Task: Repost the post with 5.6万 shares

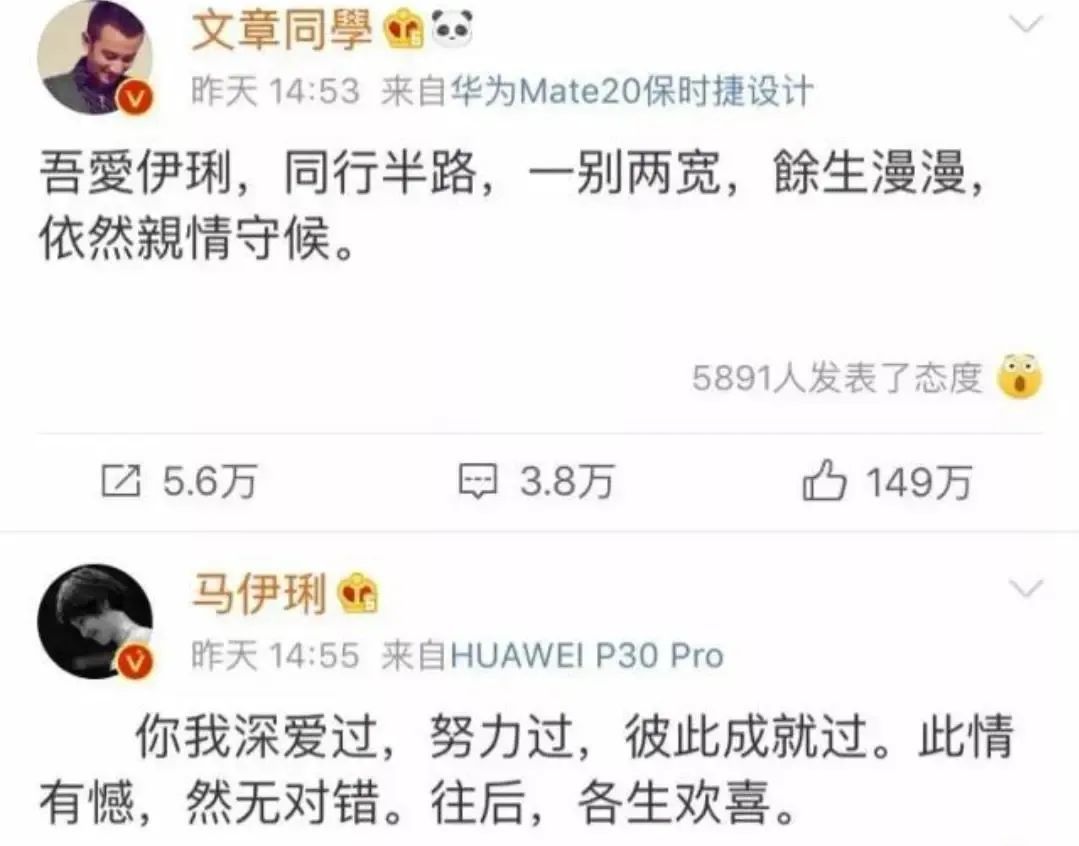Action: (x=179, y=480)
